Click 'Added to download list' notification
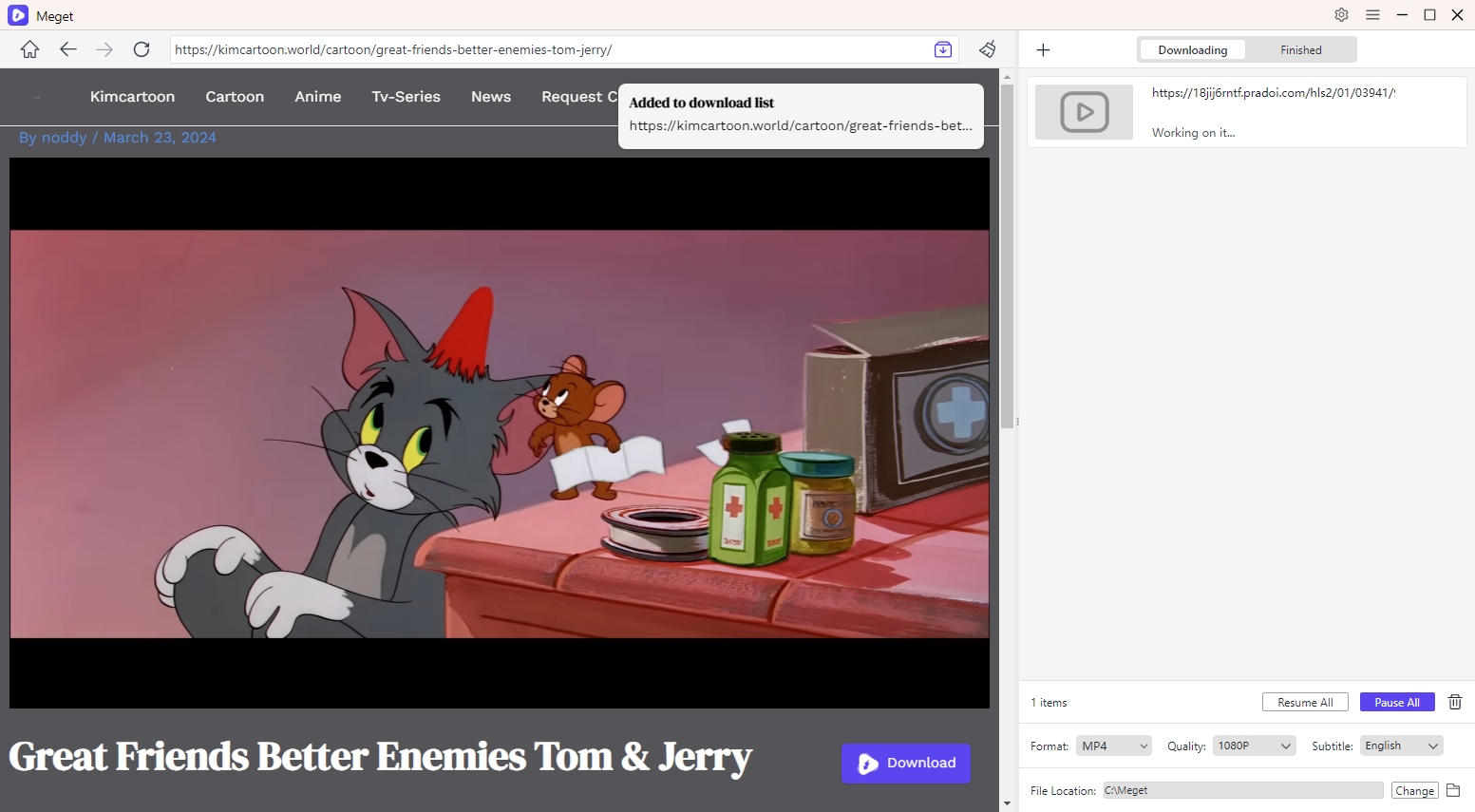This screenshot has width=1475, height=812. click(801, 115)
